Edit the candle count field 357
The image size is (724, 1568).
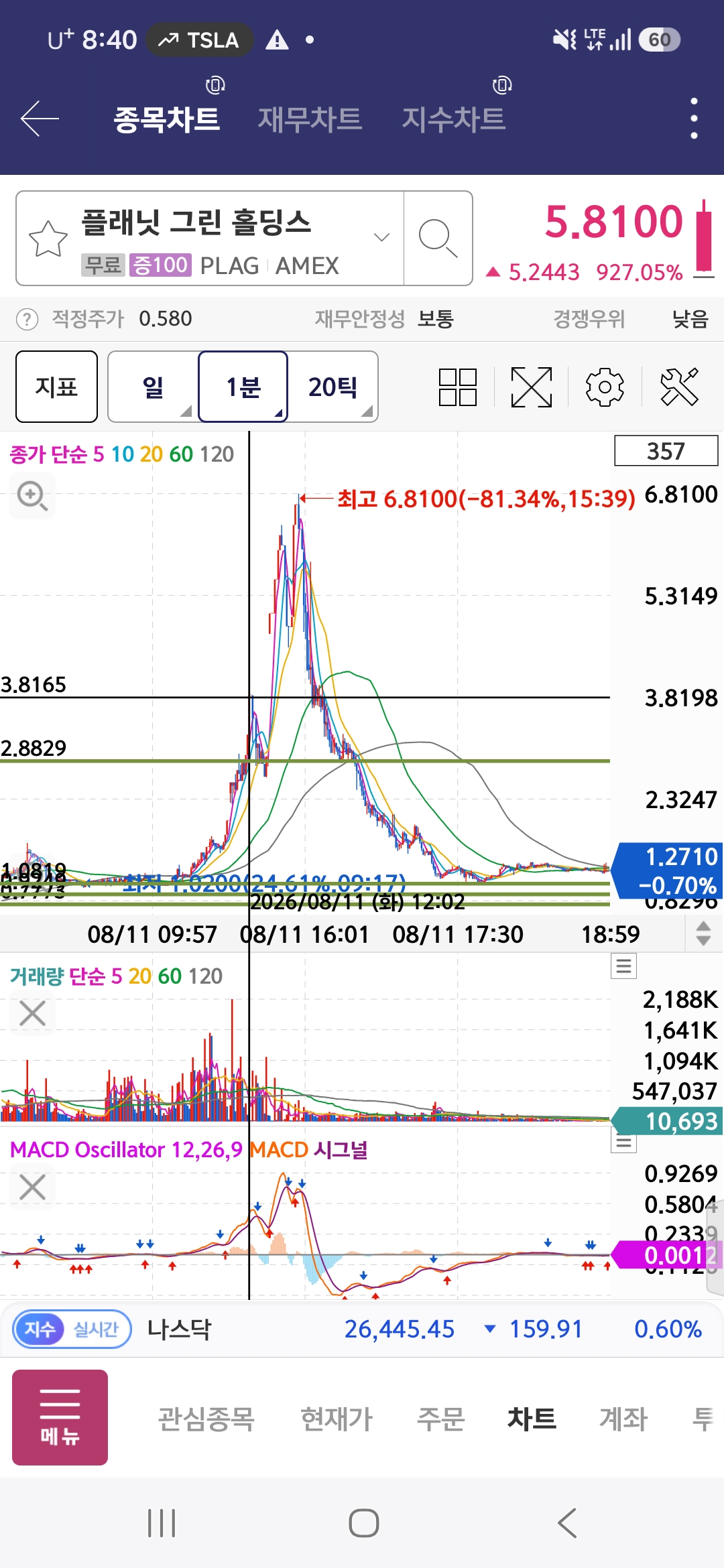[x=666, y=451]
